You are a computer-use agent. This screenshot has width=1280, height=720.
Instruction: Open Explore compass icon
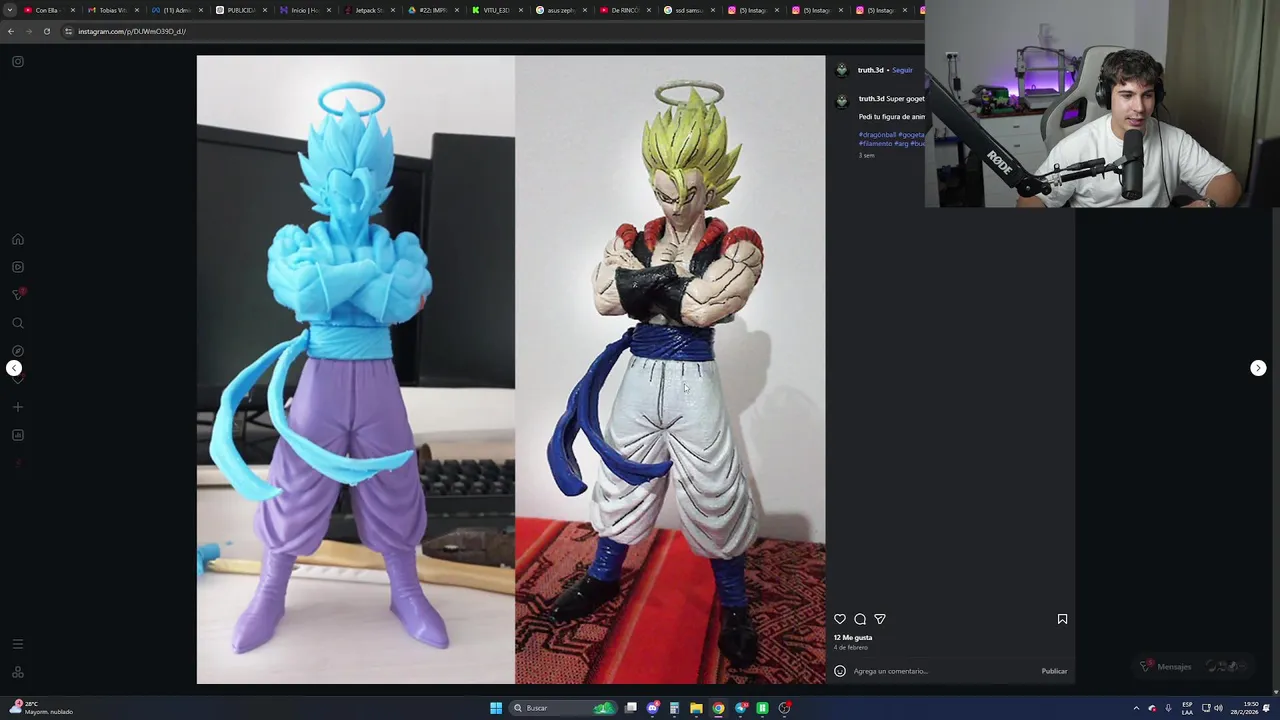(x=18, y=351)
